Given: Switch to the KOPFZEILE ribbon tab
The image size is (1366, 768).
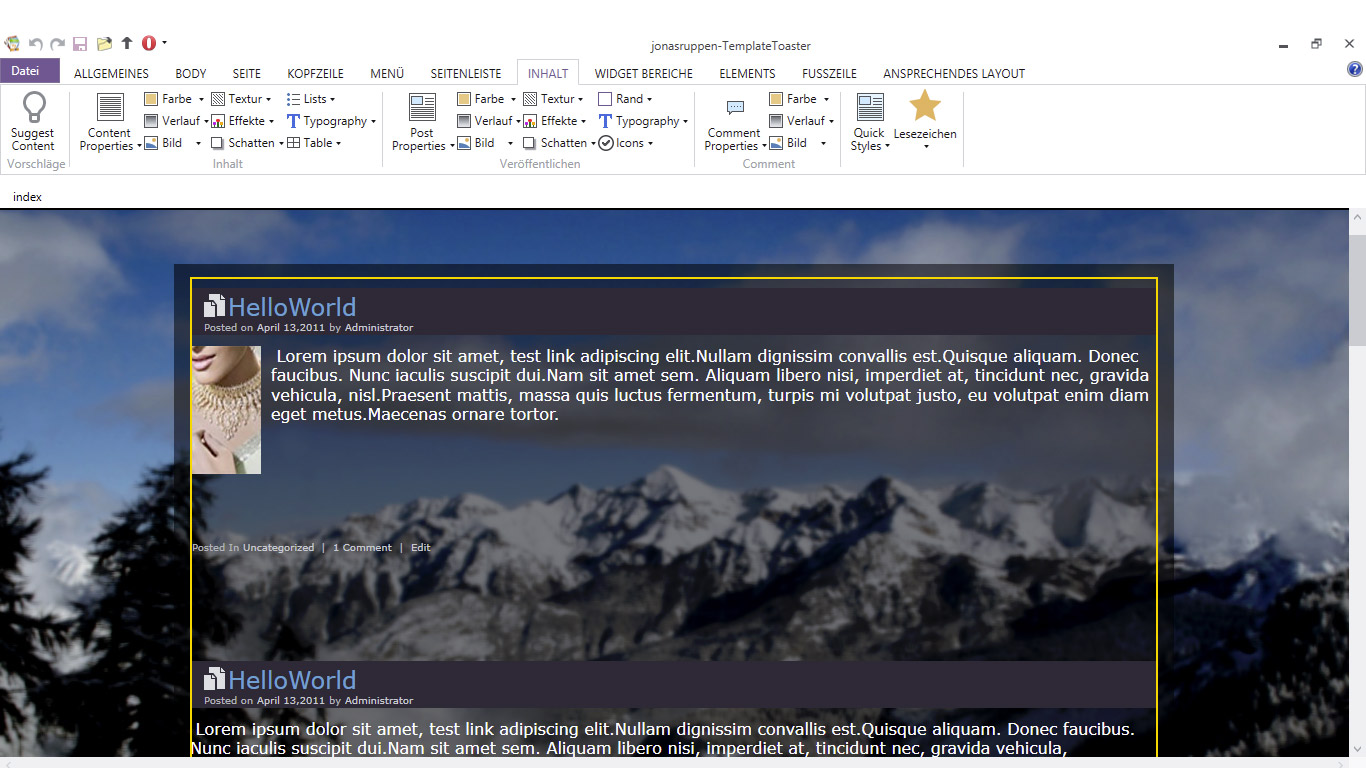Looking at the screenshot, I should click(315, 73).
